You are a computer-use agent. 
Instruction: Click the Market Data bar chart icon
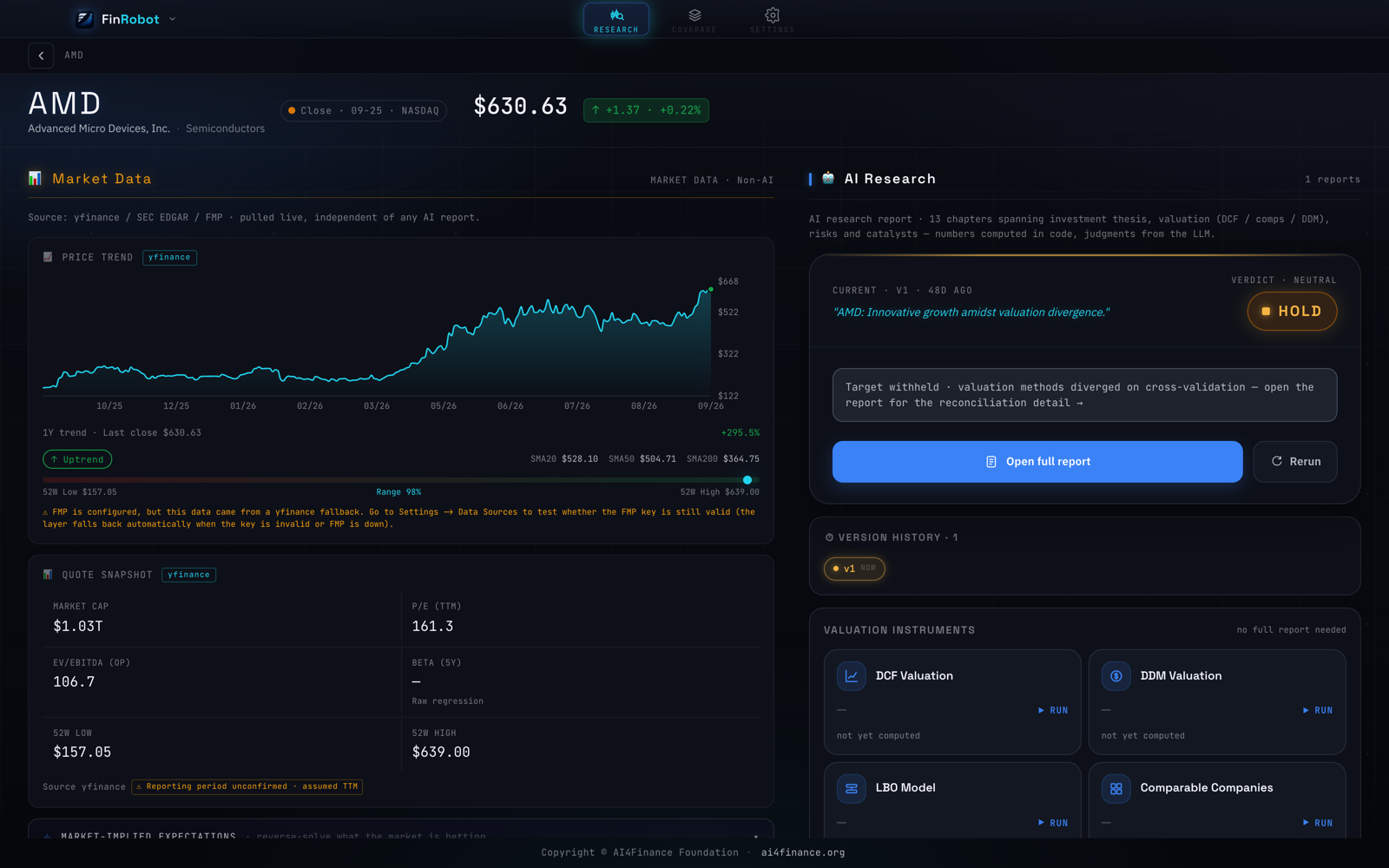point(35,178)
